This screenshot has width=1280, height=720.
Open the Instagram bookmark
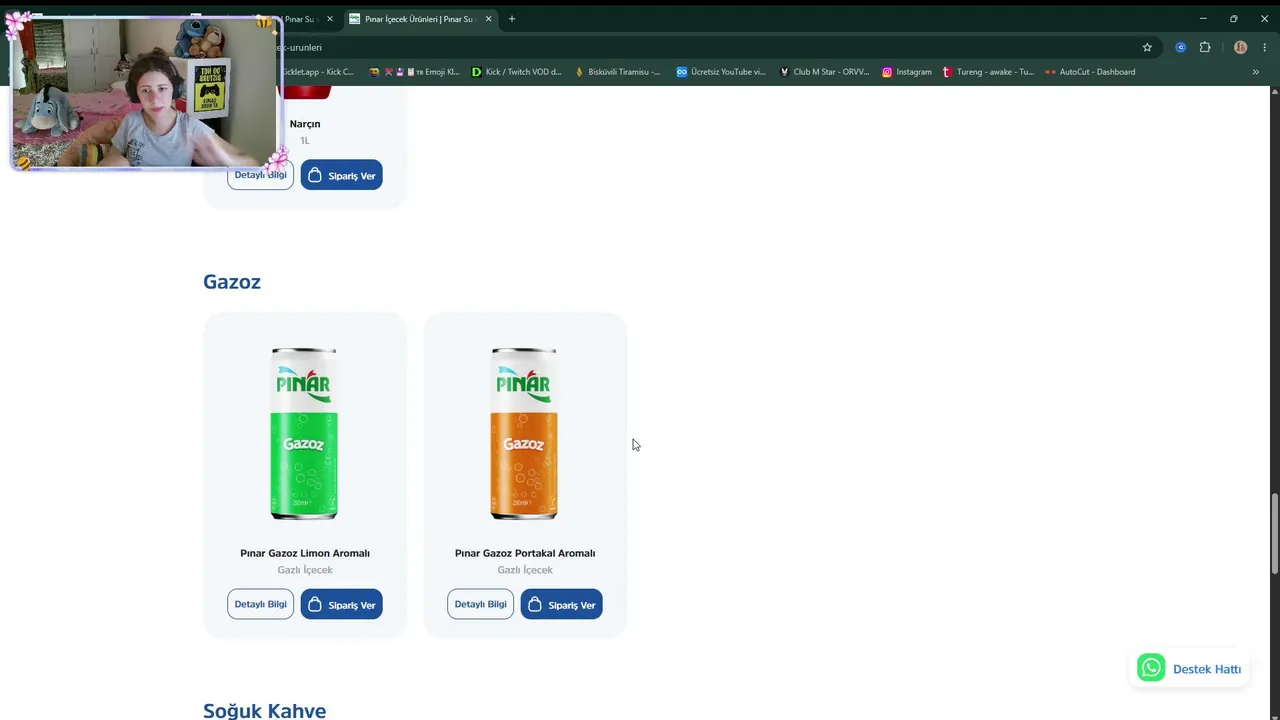(906, 72)
